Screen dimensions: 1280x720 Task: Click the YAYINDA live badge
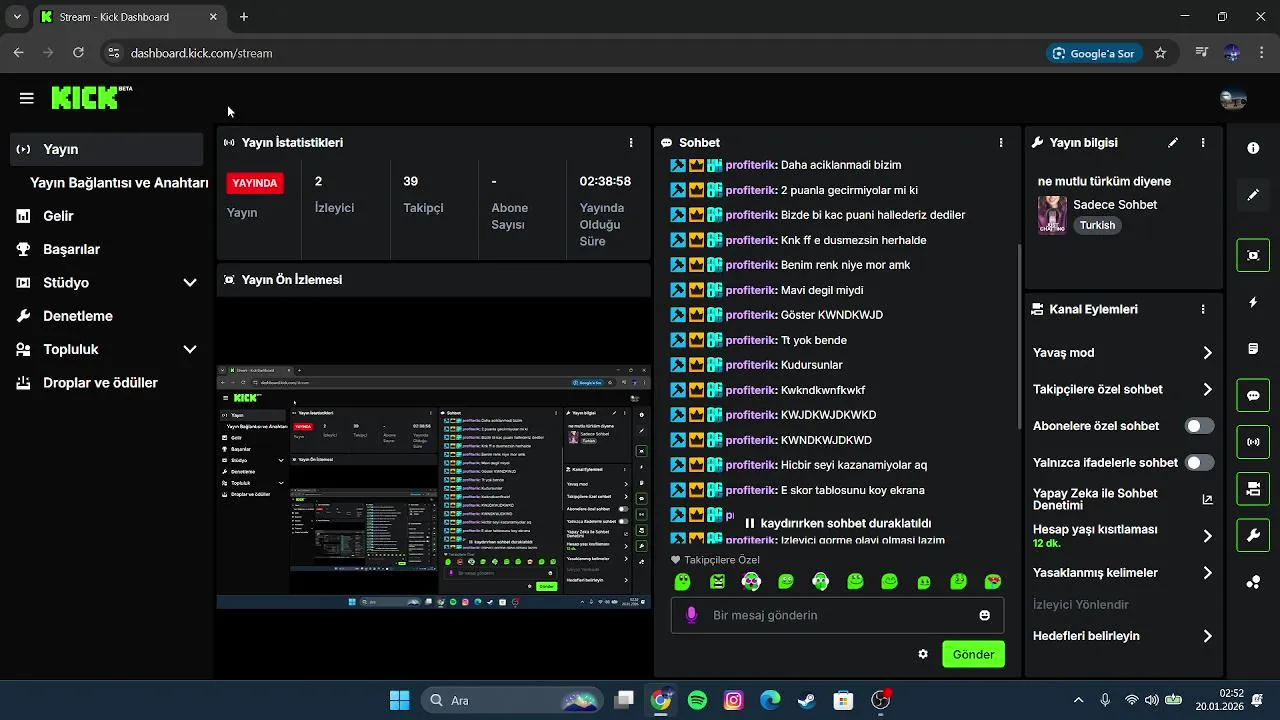(255, 183)
